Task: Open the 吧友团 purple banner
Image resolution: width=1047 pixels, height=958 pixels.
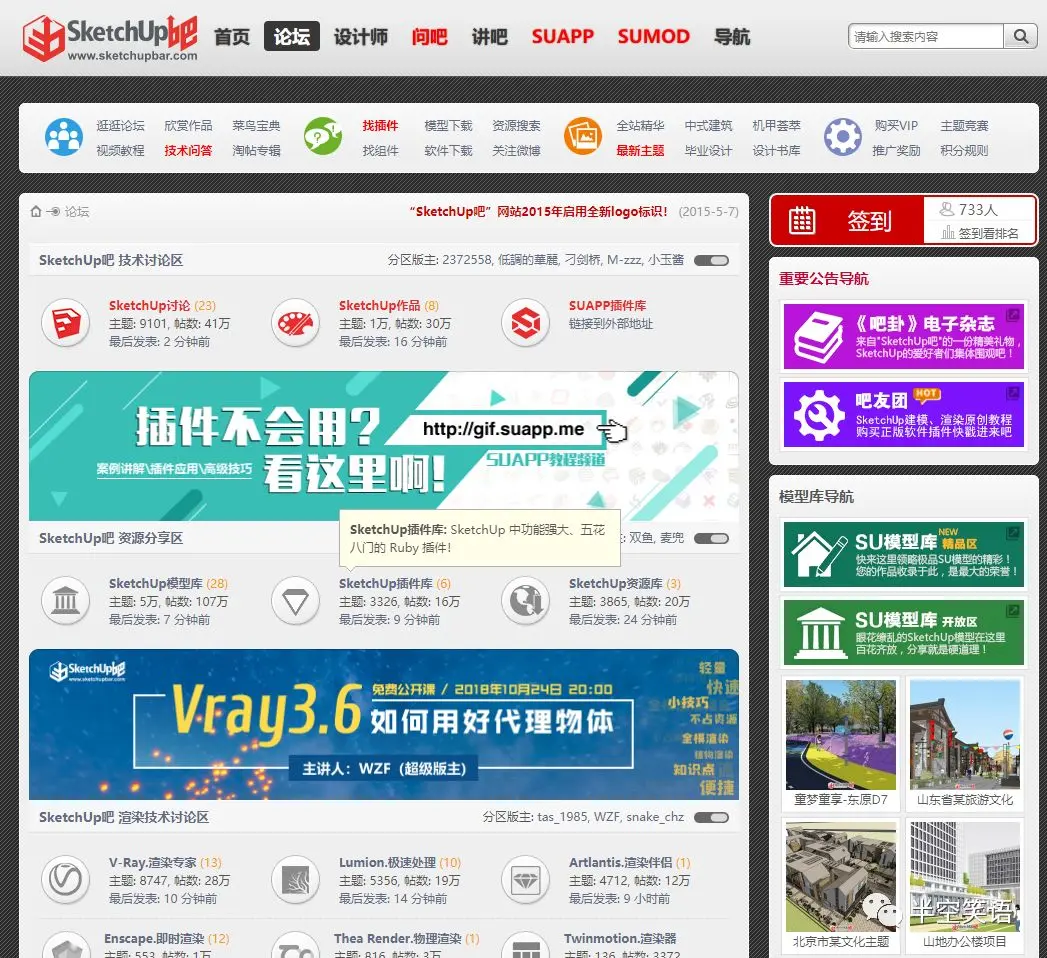Action: point(903,415)
